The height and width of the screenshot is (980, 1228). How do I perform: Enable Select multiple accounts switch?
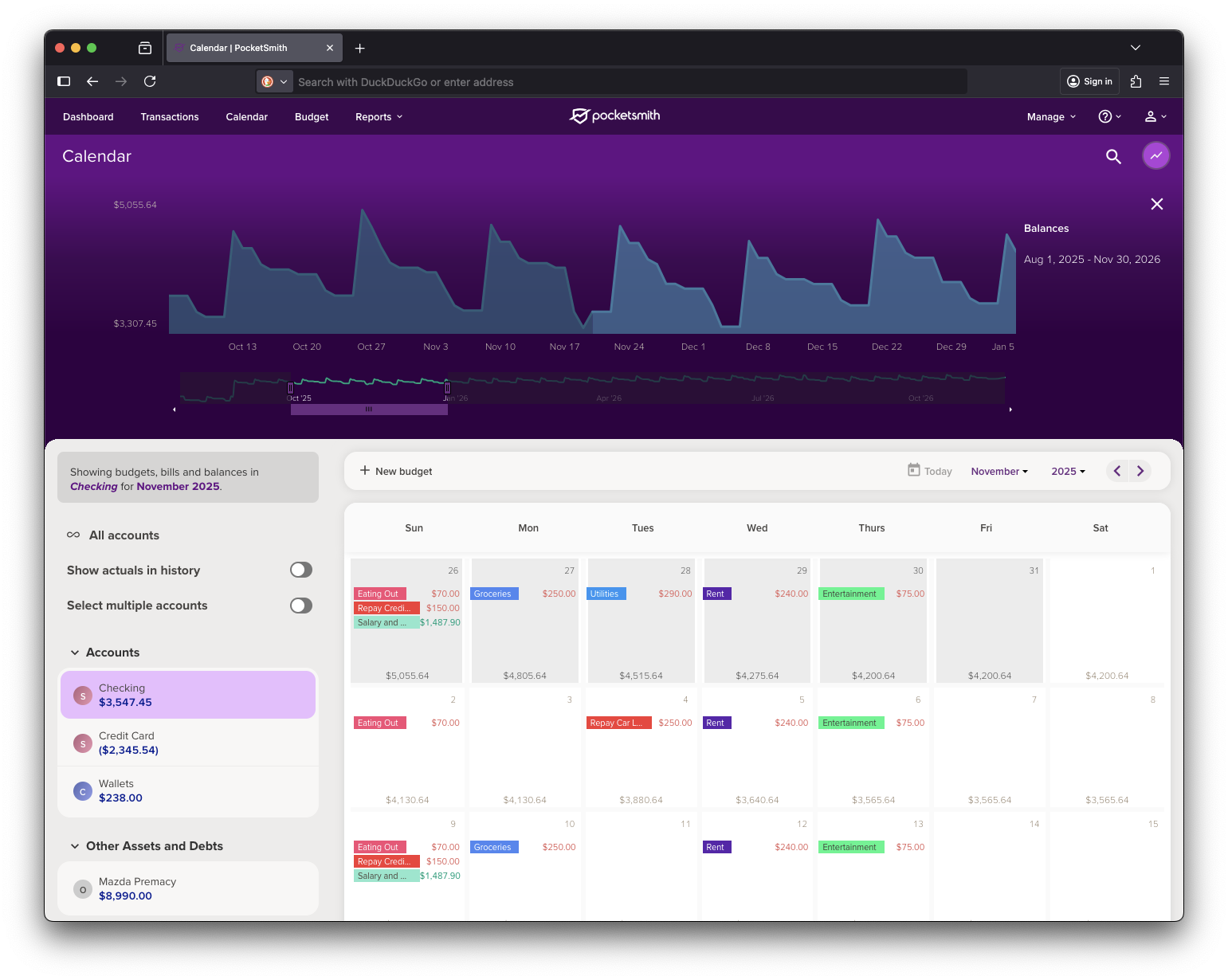300,606
